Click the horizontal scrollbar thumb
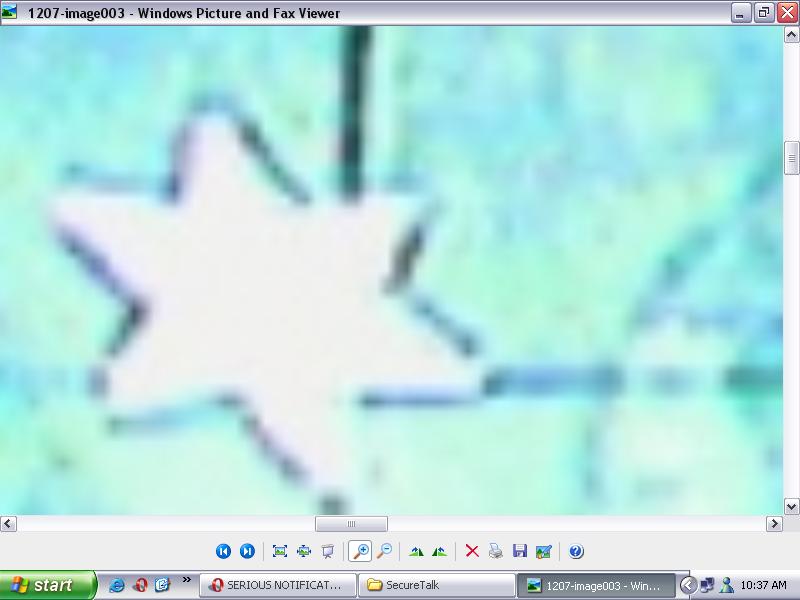 [x=351, y=523]
